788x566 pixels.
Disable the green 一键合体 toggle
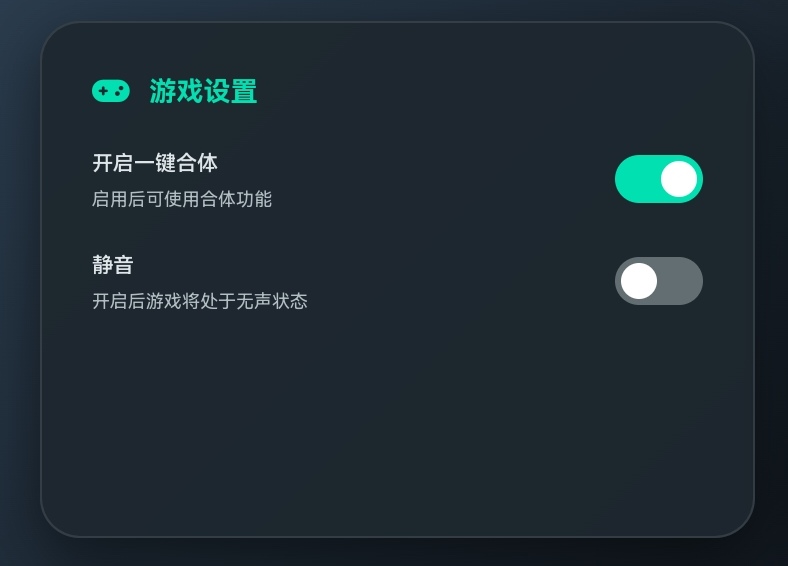(x=658, y=179)
